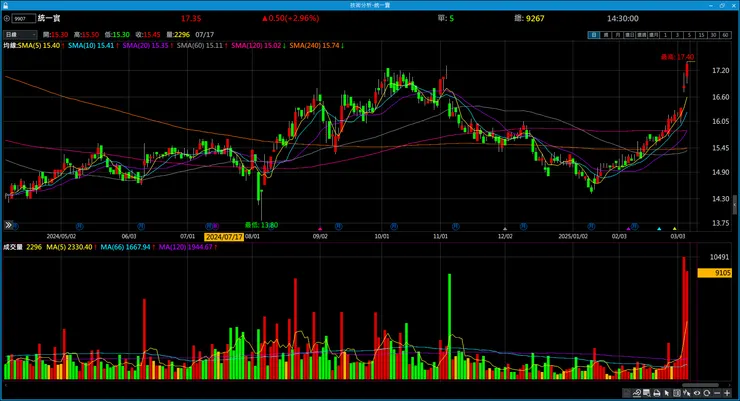This screenshot has height=401, width=740.
Task: Click the 最低 13.80 low price annotation
Action: point(261,225)
